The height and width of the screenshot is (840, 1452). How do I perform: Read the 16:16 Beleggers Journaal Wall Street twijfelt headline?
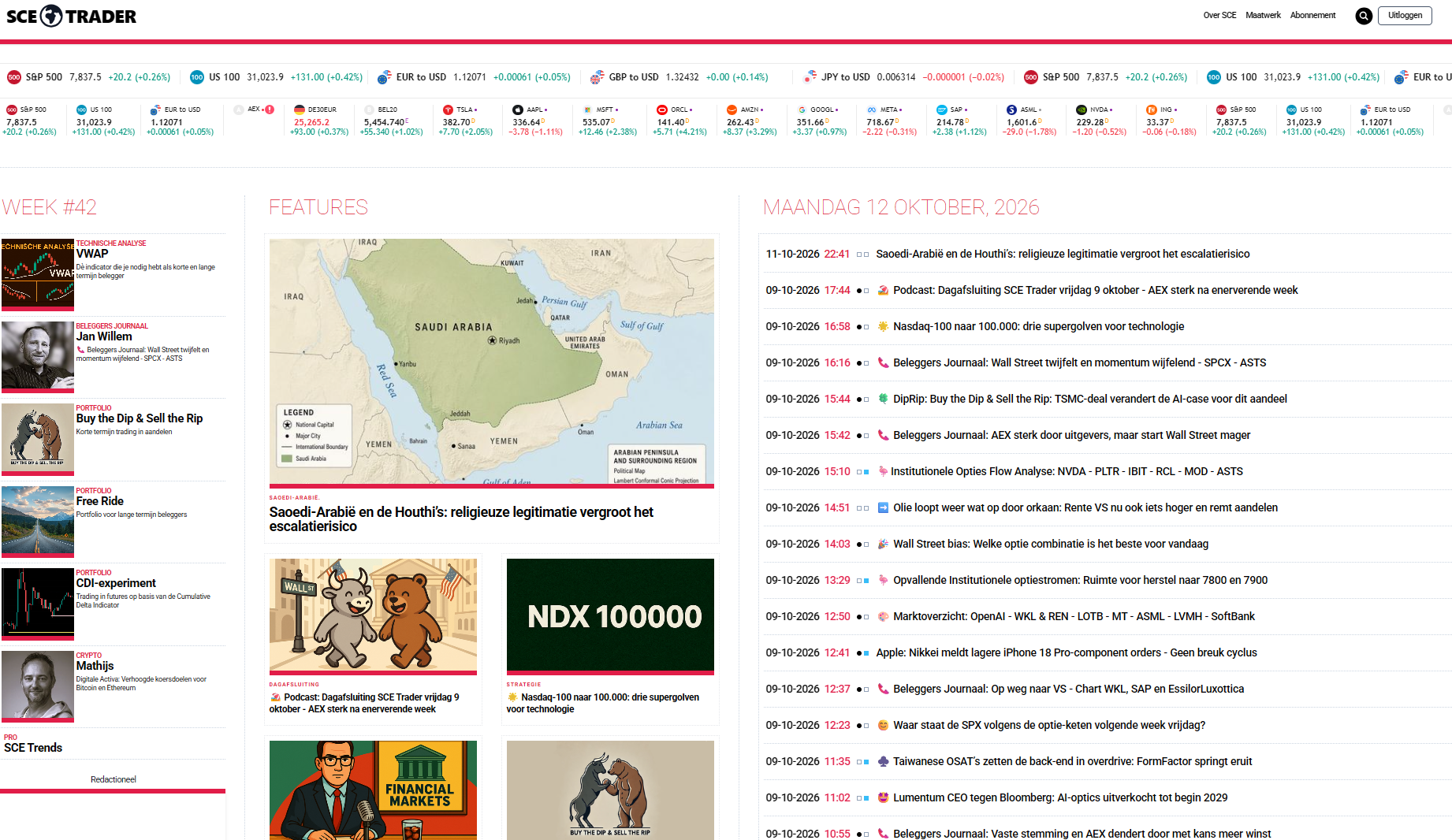point(1079,362)
